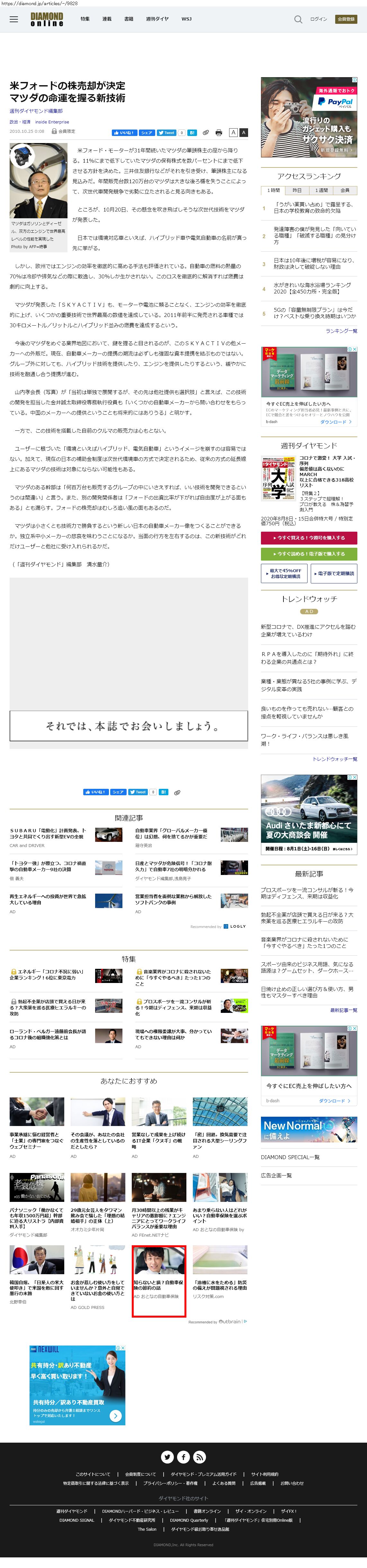Open the 特集 navigation menu item
The width and height of the screenshot is (367, 1568).
(85, 20)
